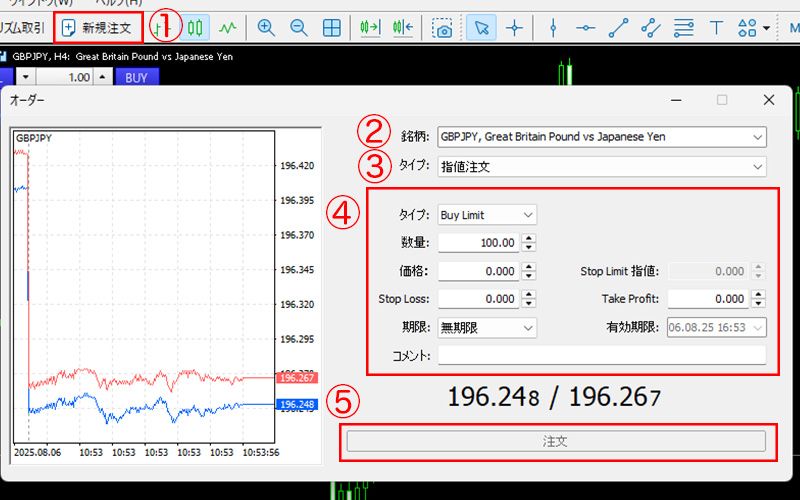Increase Take Profit with the up arrow
Screen dimensions: 800x500
click(759, 294)
